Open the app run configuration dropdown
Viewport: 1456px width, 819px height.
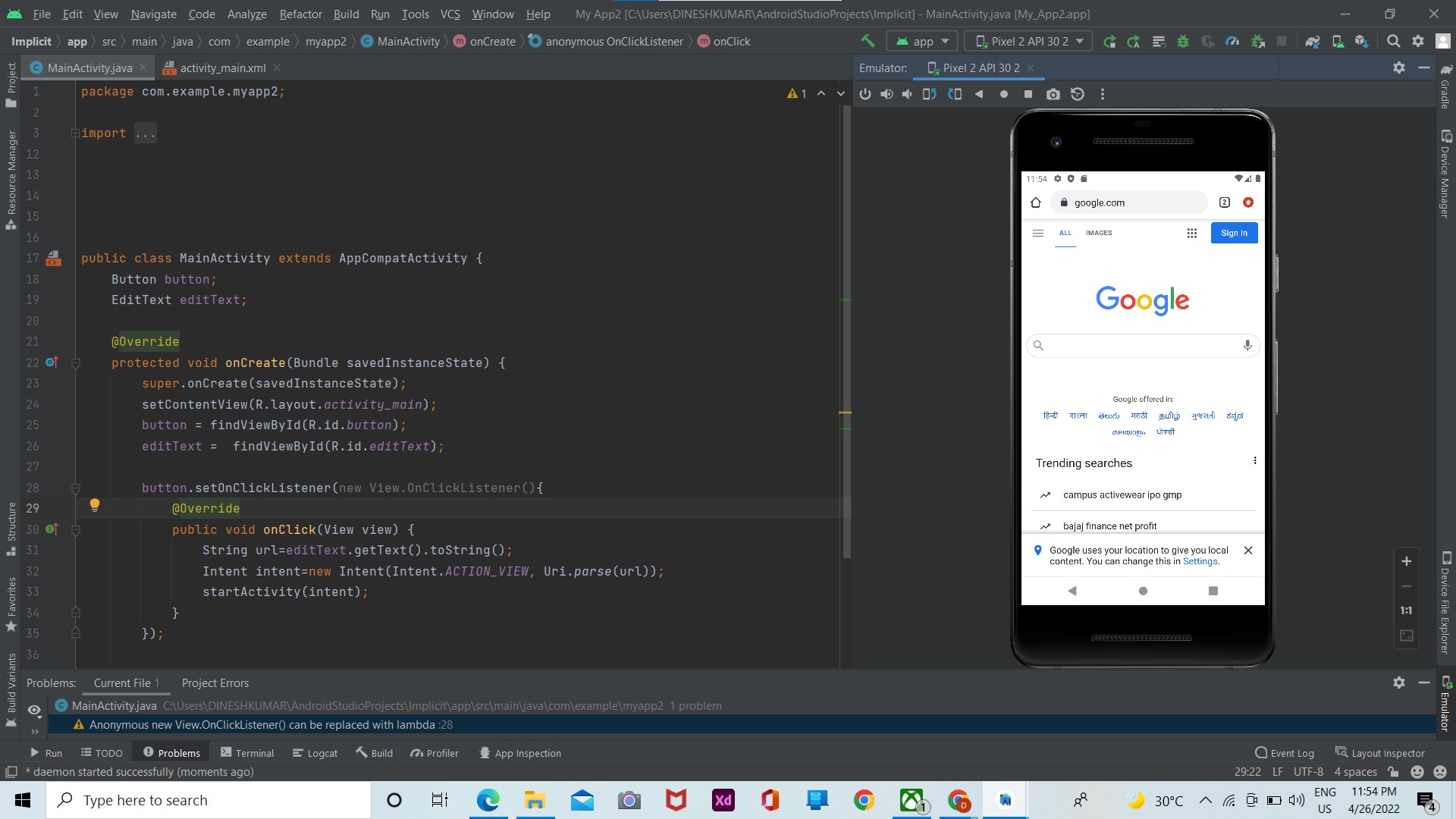pyautogui.click(x=921, y=41)
